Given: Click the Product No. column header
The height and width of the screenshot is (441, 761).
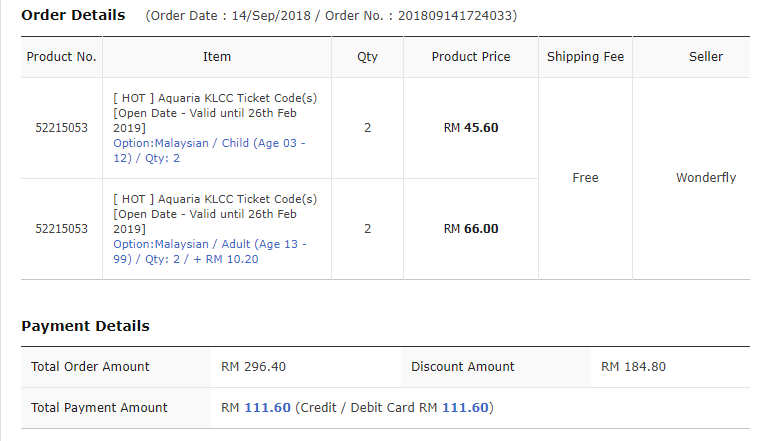Looking at the screenshot, I should [62, 57].
